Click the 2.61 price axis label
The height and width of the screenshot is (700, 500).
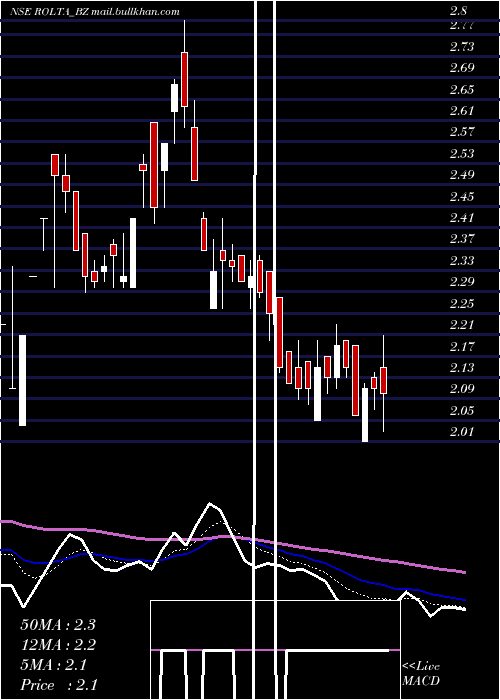click(462, 111)
